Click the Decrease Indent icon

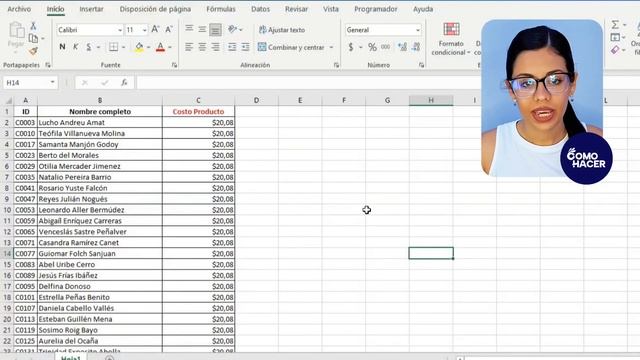click(232, 47)
